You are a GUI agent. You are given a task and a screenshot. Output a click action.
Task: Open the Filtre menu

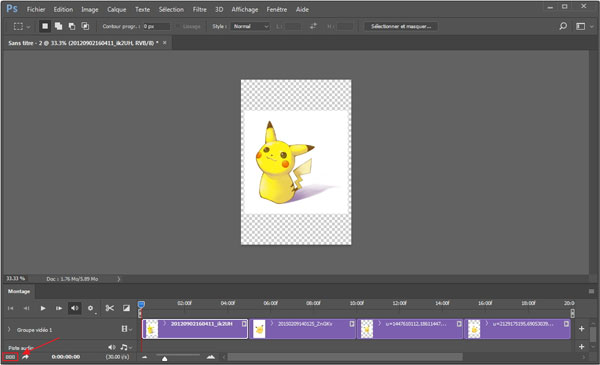199,10
